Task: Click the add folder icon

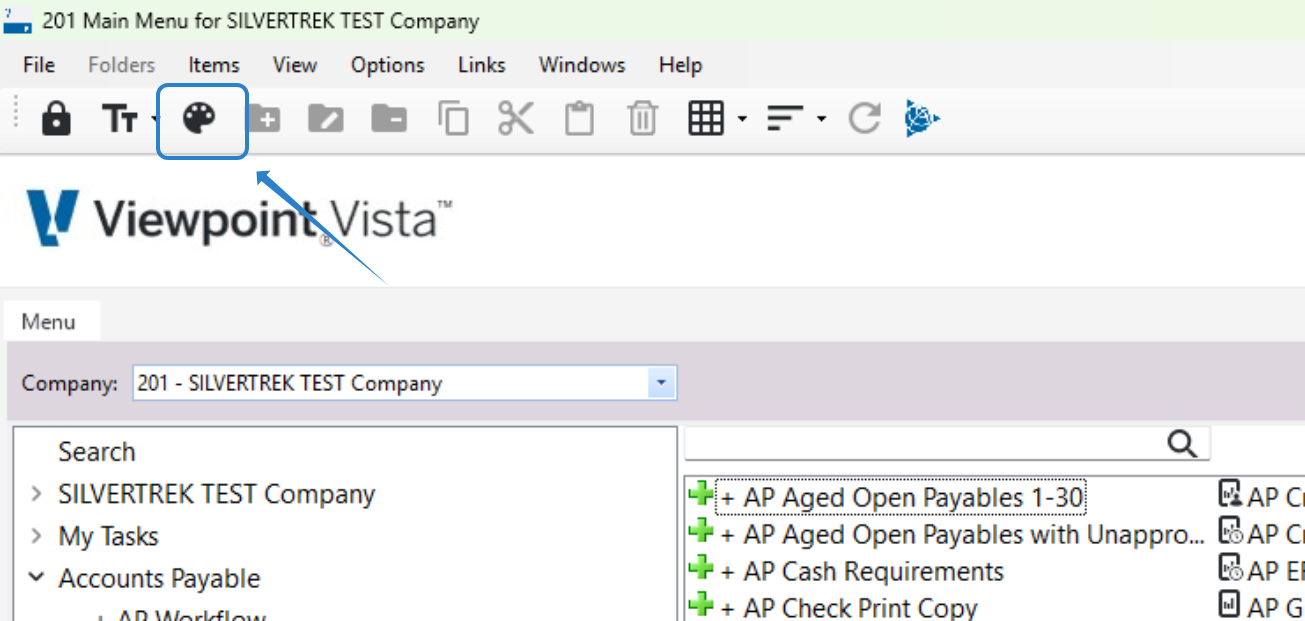Action: coord(264,120)
